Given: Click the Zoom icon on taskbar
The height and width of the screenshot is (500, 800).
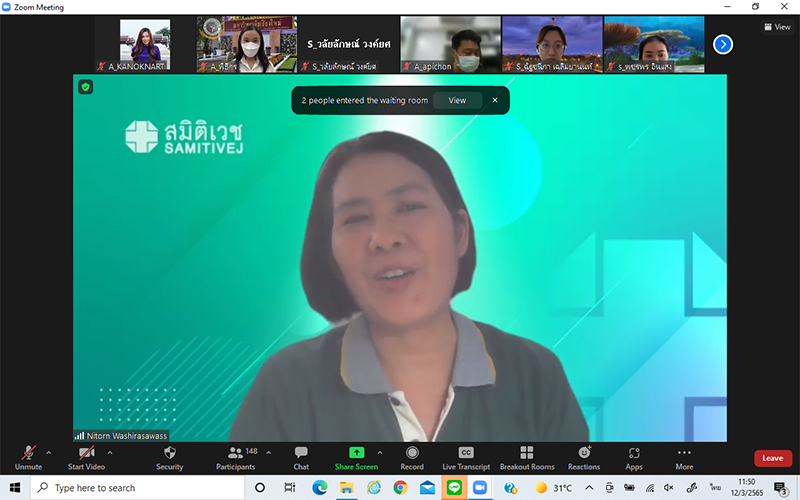Looking at the screenshot, I should pos(480,488).
